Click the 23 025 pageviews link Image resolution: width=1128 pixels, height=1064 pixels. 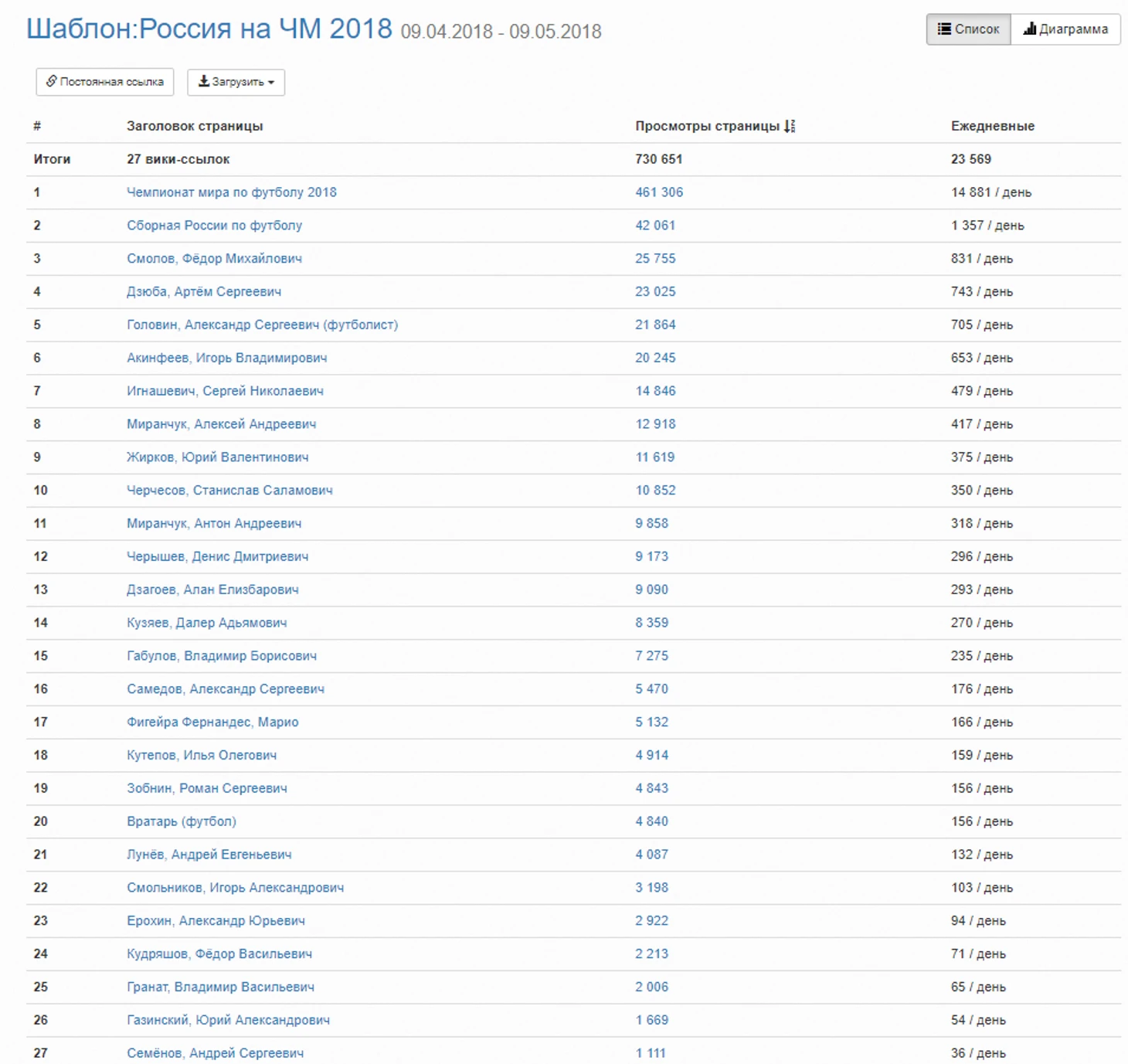click(x=655, y=292)
